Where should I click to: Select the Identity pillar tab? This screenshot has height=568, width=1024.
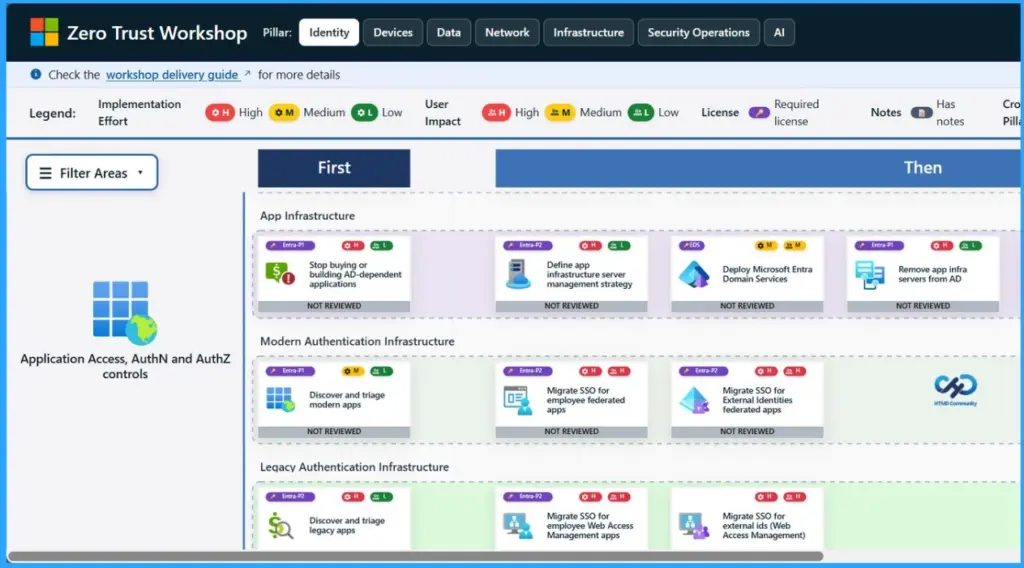click(x=328, y=33)
